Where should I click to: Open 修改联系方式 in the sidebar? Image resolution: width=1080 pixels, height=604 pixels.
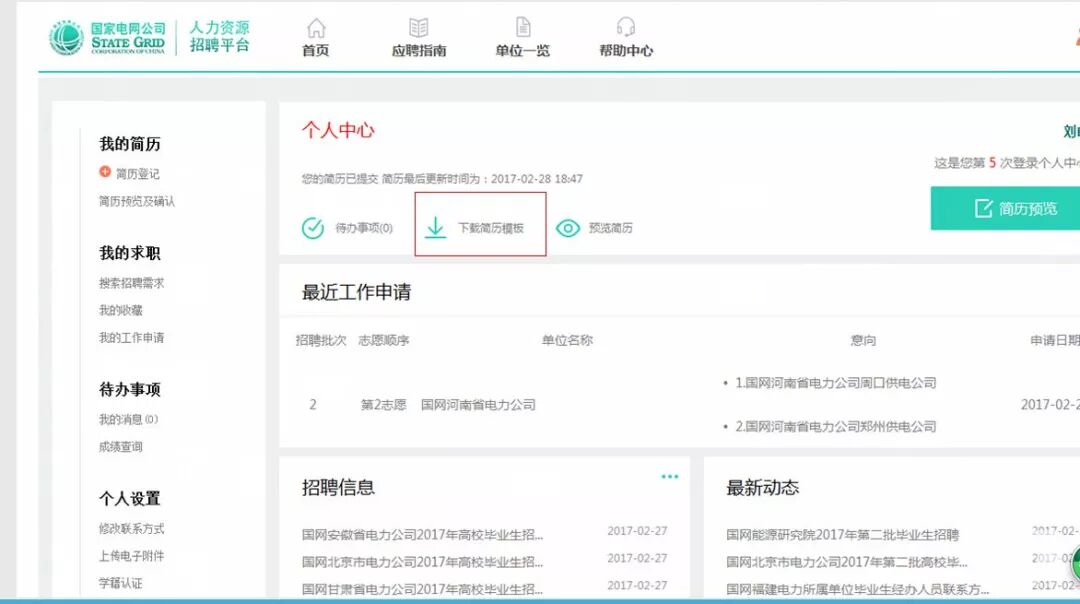click(131, 529)
